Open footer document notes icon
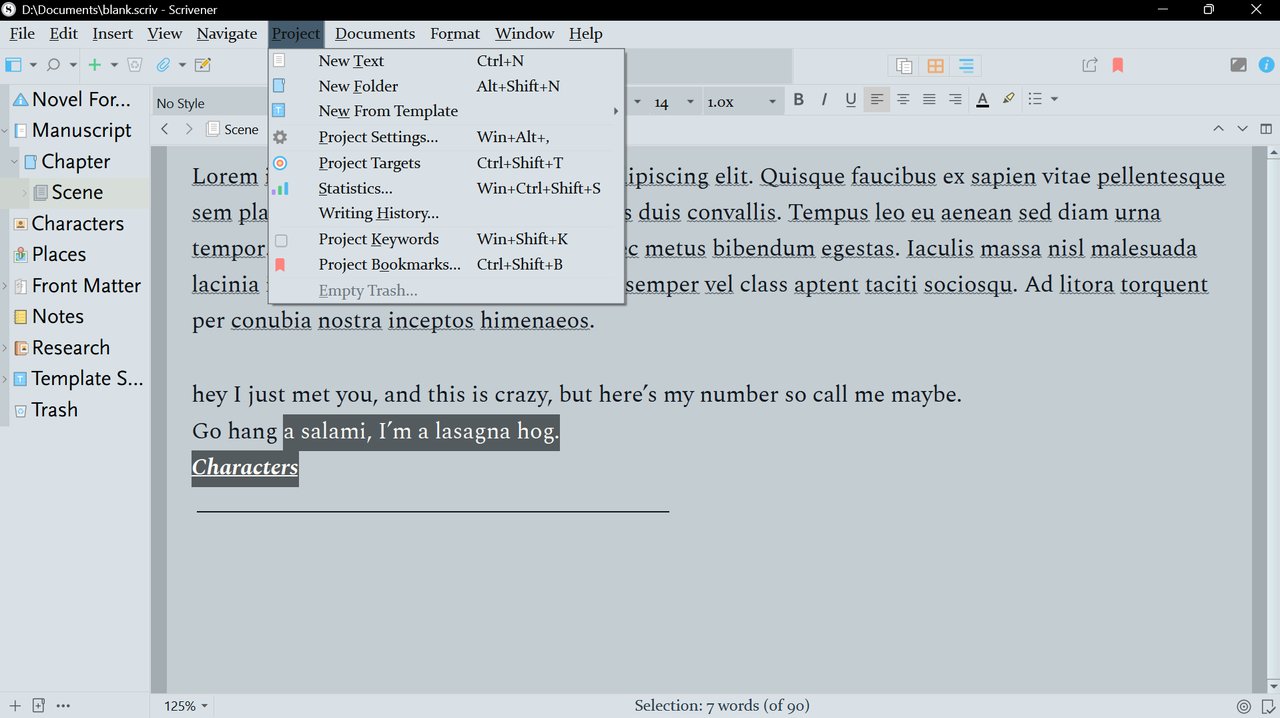The width and height of the screenshot is (1280, 718). (1268, 706)
